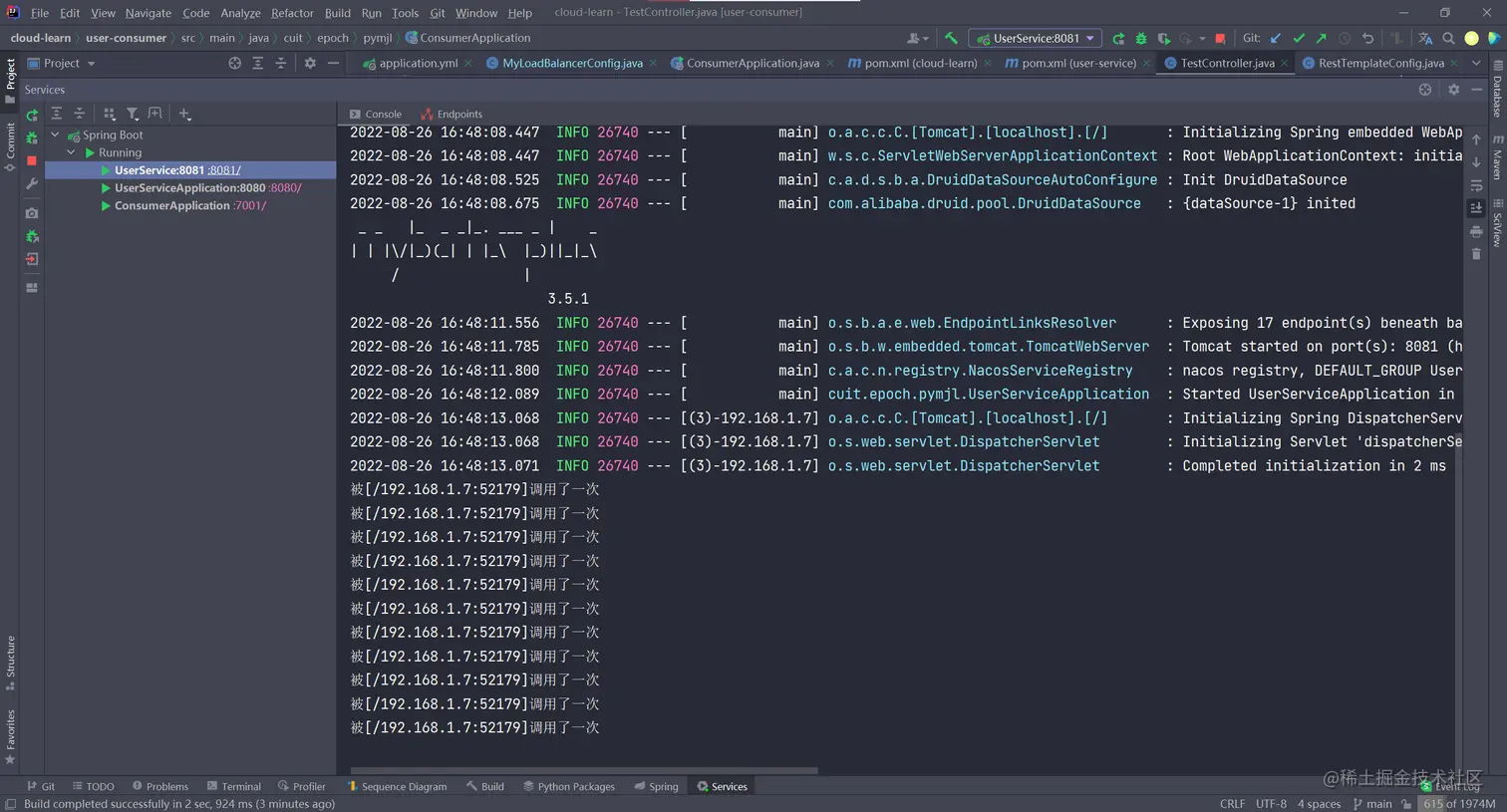Viewport: 1507px width, 812px height.
Task: Open the UserService:8081 run configuration dropdown
Action: (1035, 38)
